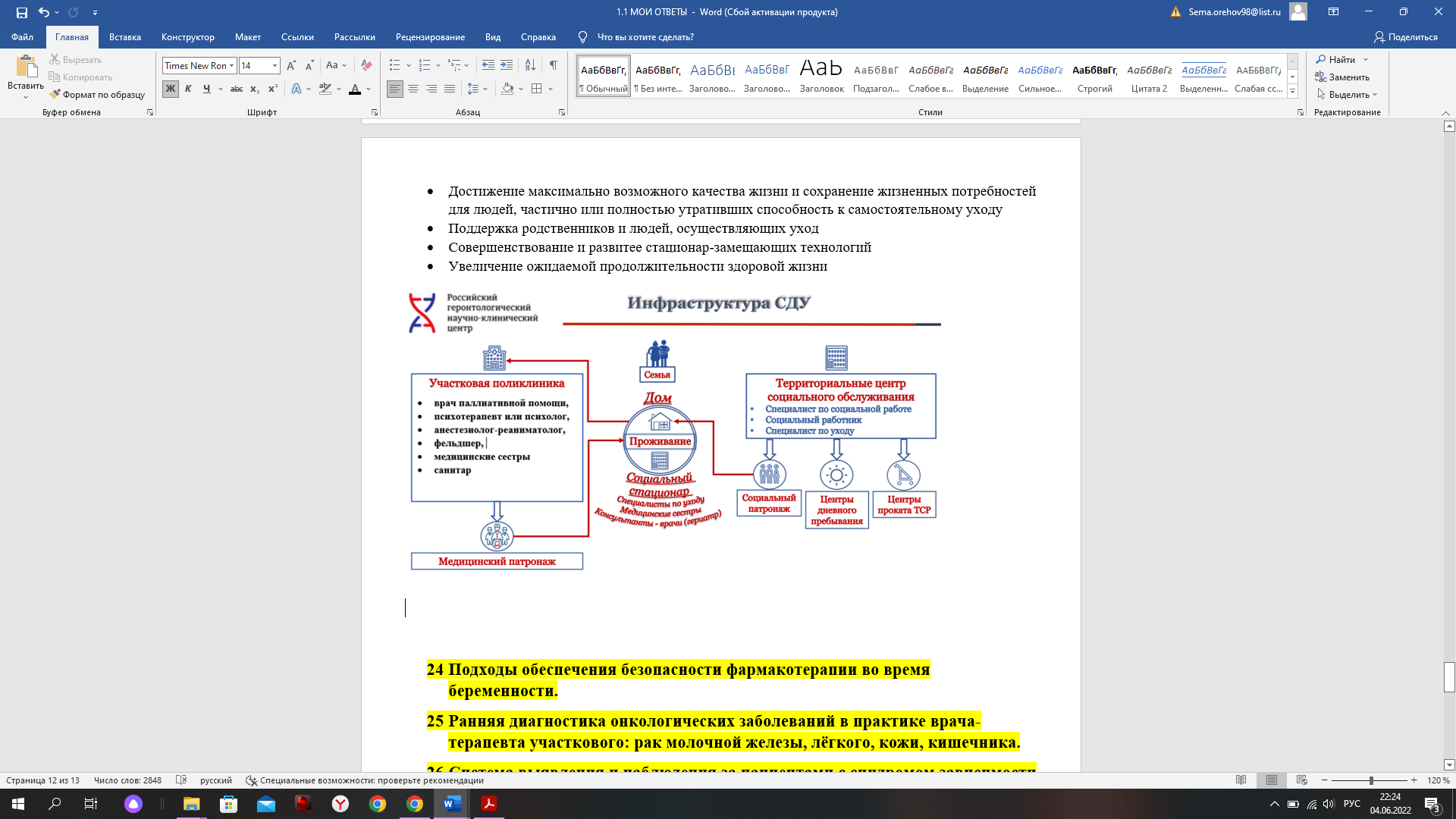The height and width of the screenshot is (819, 1456).
Task: Sort the selected text (A-Я icon)
Action: [x=530, y=66]
